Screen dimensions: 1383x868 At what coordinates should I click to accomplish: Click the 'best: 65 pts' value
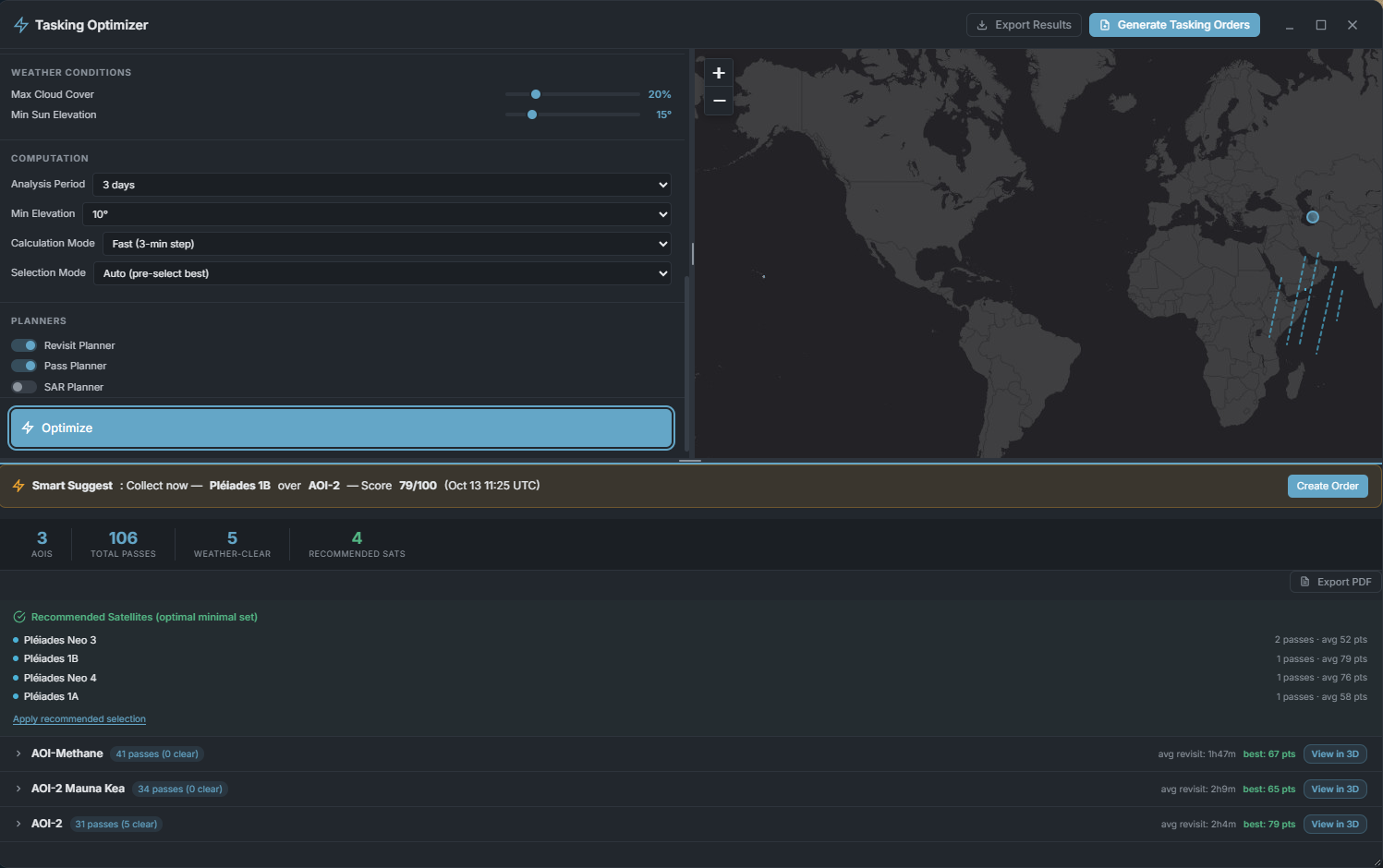1268,790
